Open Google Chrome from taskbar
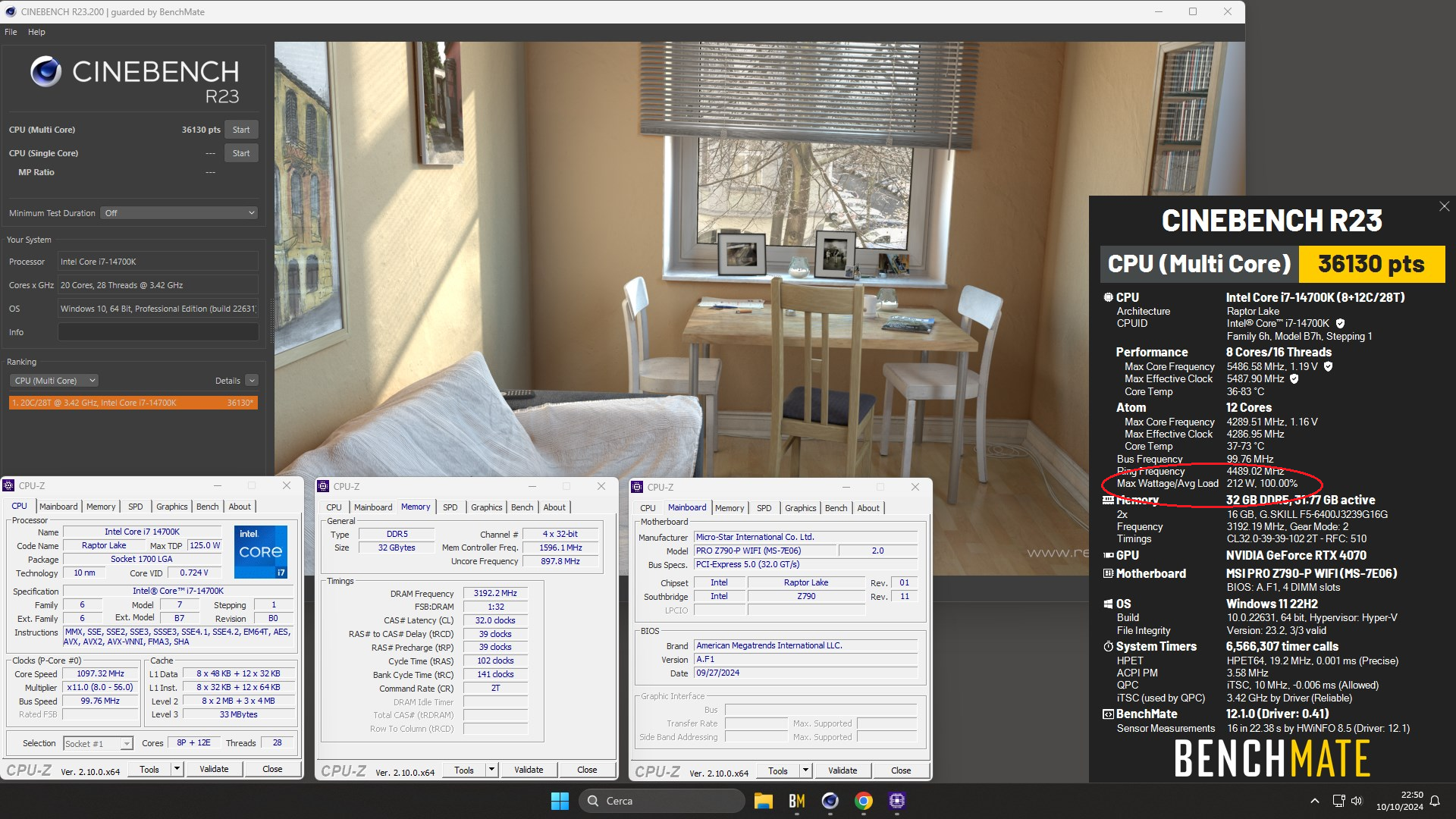Screen dimensions: 1456x819 coord(863,801)
